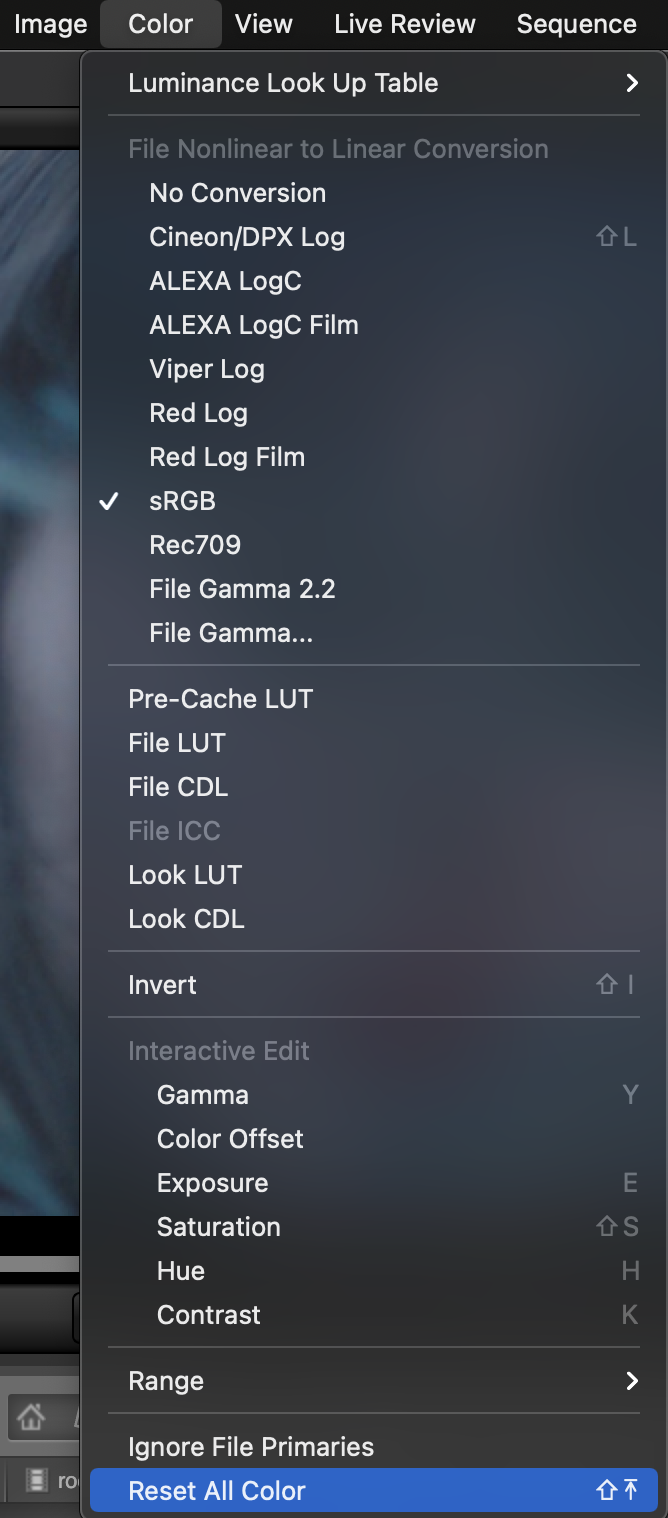The width and height of the screenshot is (668, 1518).
Task: Open the Live Review menu
Action: pos(405,24)
